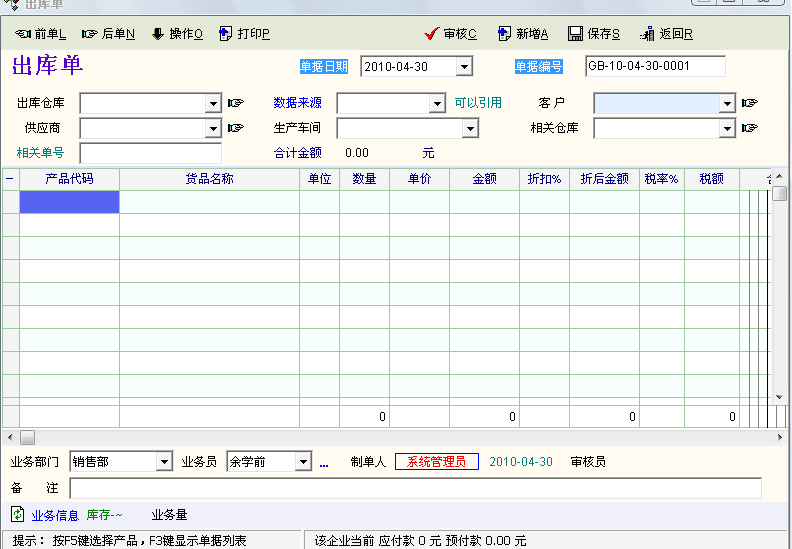Screen dimensions: 792x549
Task: Click the 返回 return button
Action: click(648, 34)
